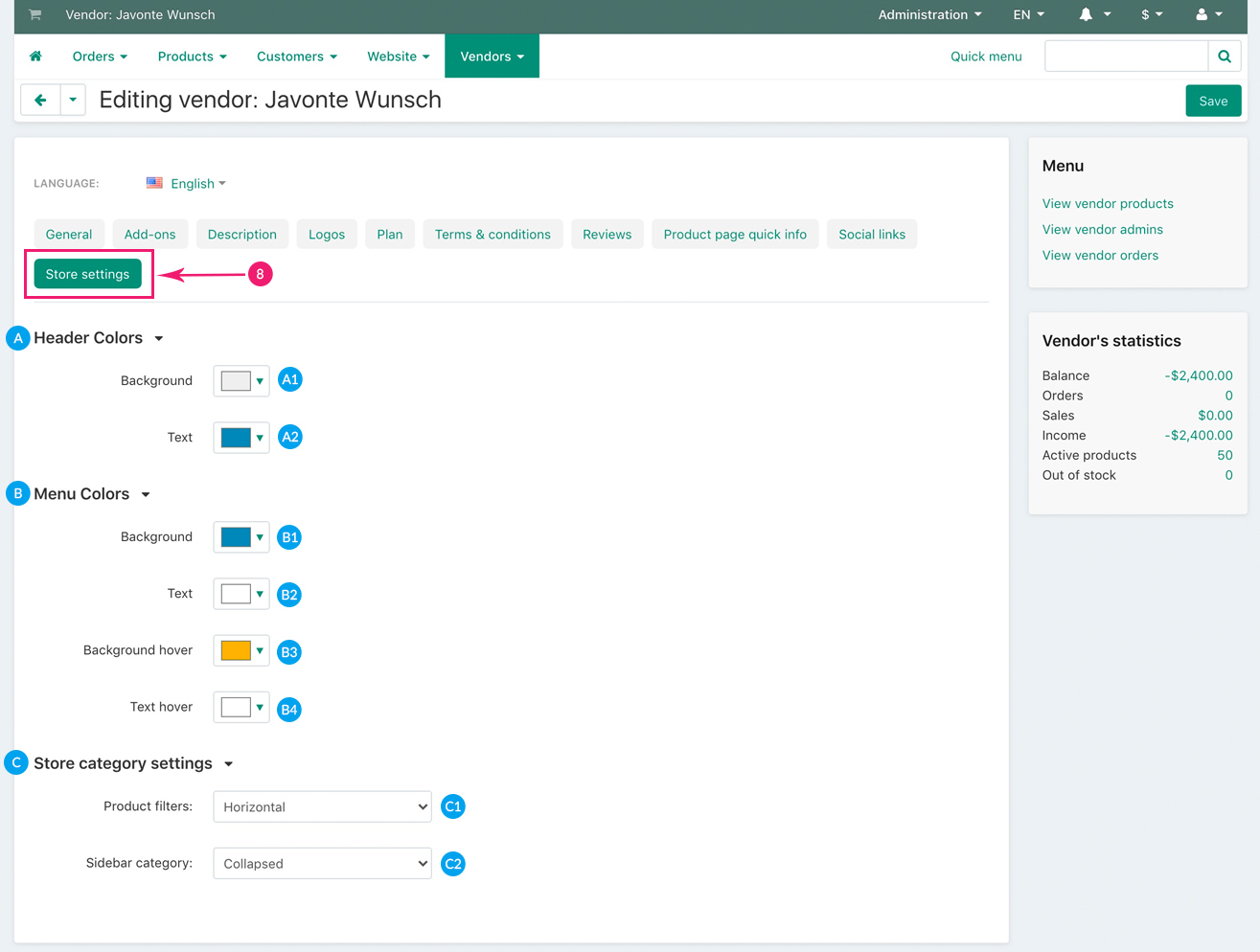The image size is (1260, 952).
Task: Open the Product page quick info tab
Action: point(735,235)
